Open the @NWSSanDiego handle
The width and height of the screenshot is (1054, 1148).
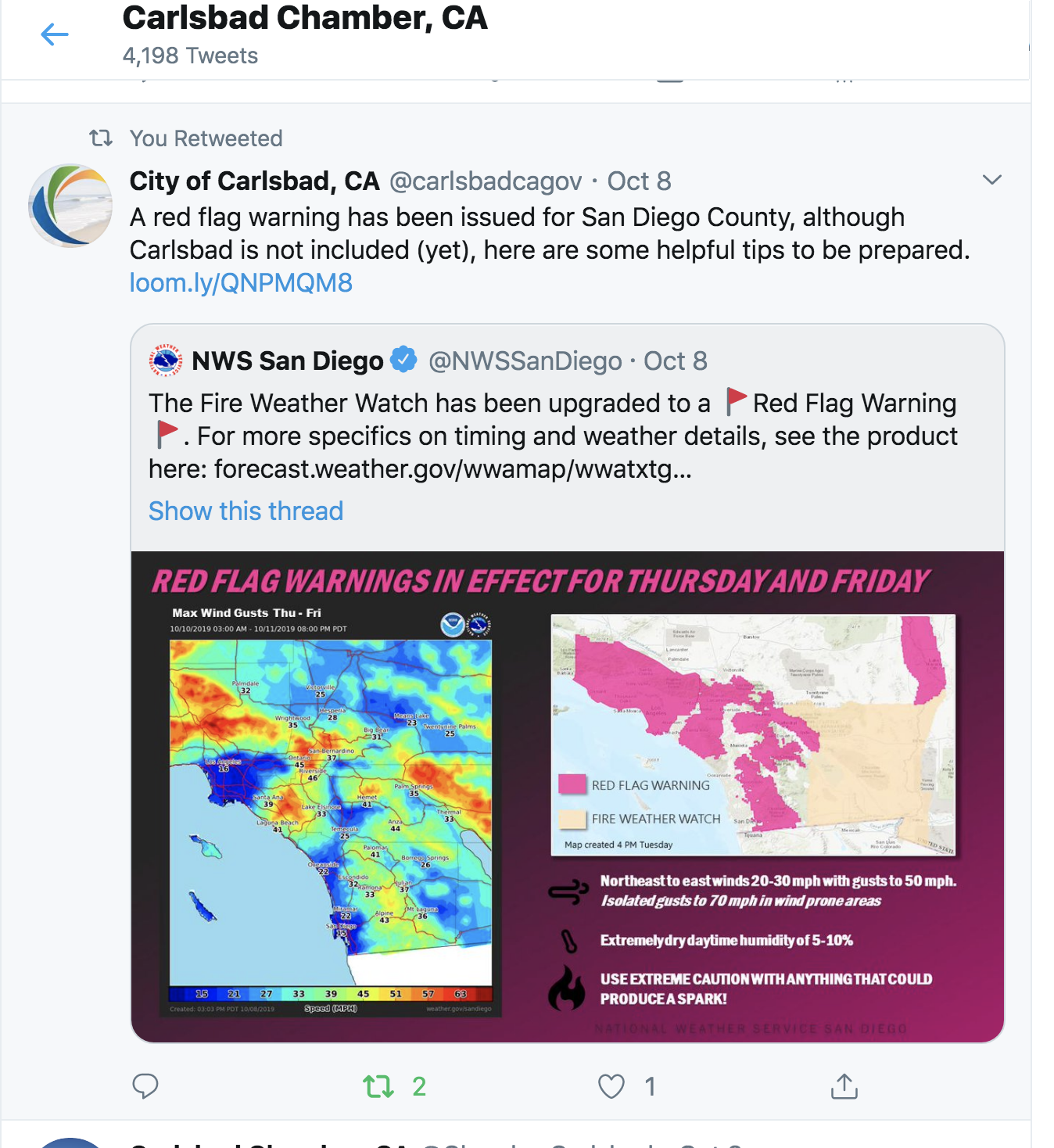click(x=525, y=361)
